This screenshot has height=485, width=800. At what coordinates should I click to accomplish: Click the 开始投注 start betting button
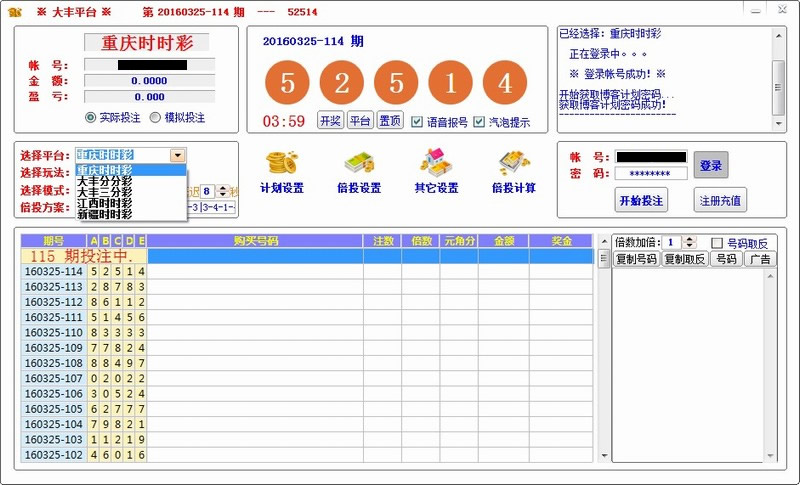(641, 200)
